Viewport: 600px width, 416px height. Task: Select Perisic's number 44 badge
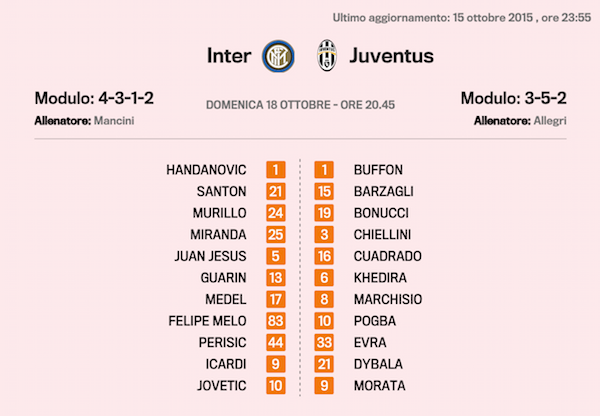tap(275, 342)
